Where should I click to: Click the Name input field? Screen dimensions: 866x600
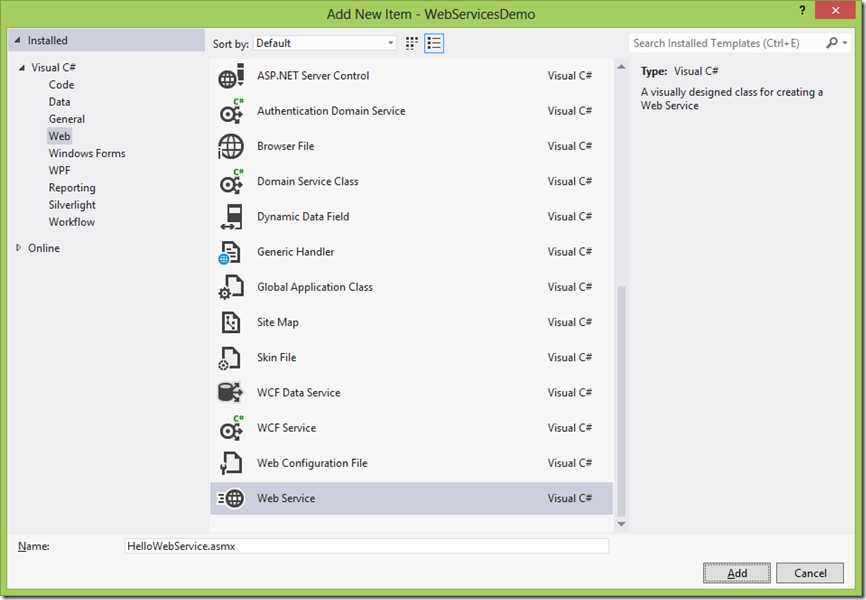[x=367, y=546]
